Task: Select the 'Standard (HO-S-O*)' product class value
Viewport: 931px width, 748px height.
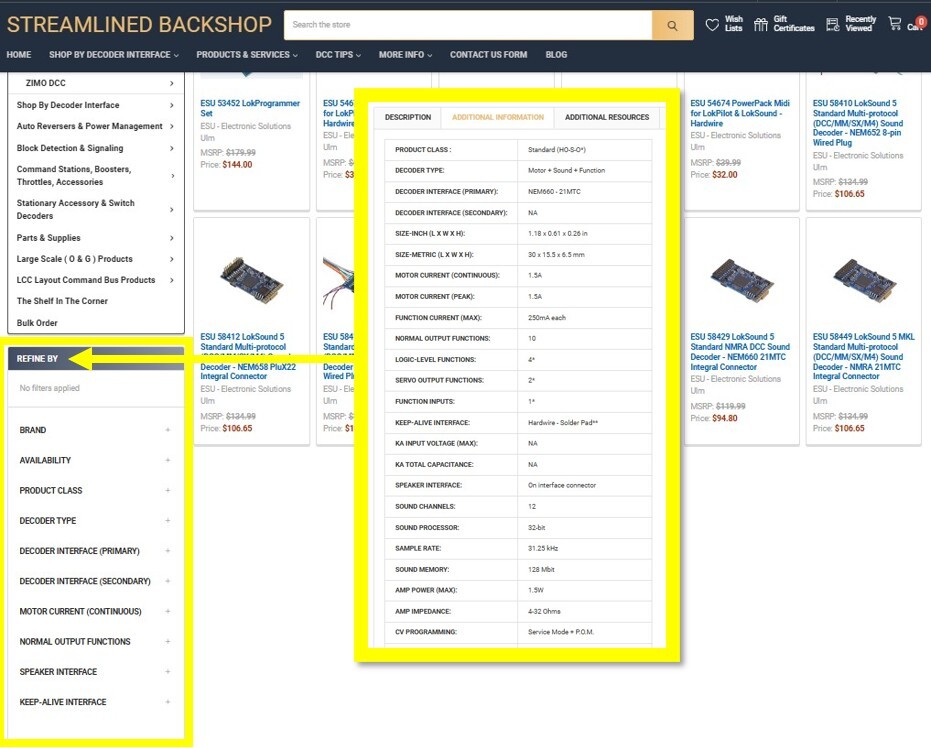Action: click(x=556, y=150)
